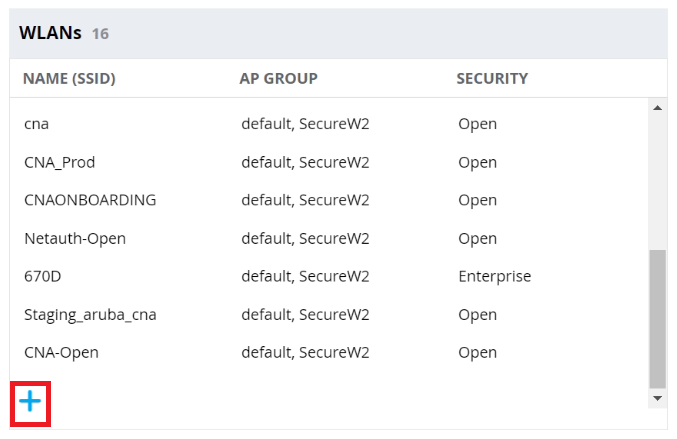The image size is (677, 439).
Task: Click the Enterprise security value for 670D
Action: click(x=494, y=276)
